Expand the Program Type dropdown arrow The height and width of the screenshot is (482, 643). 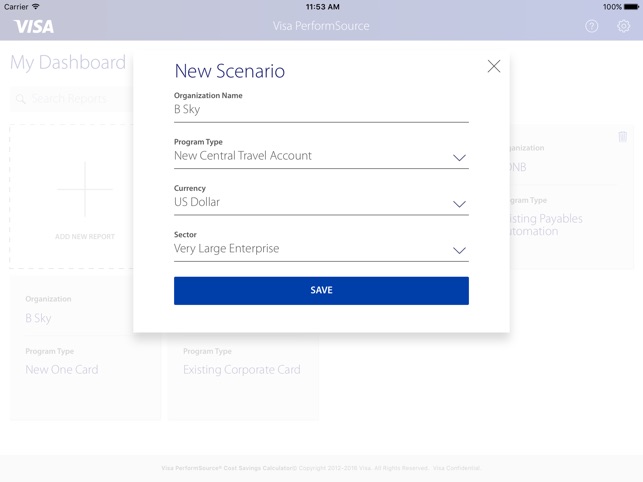(459, 158)
